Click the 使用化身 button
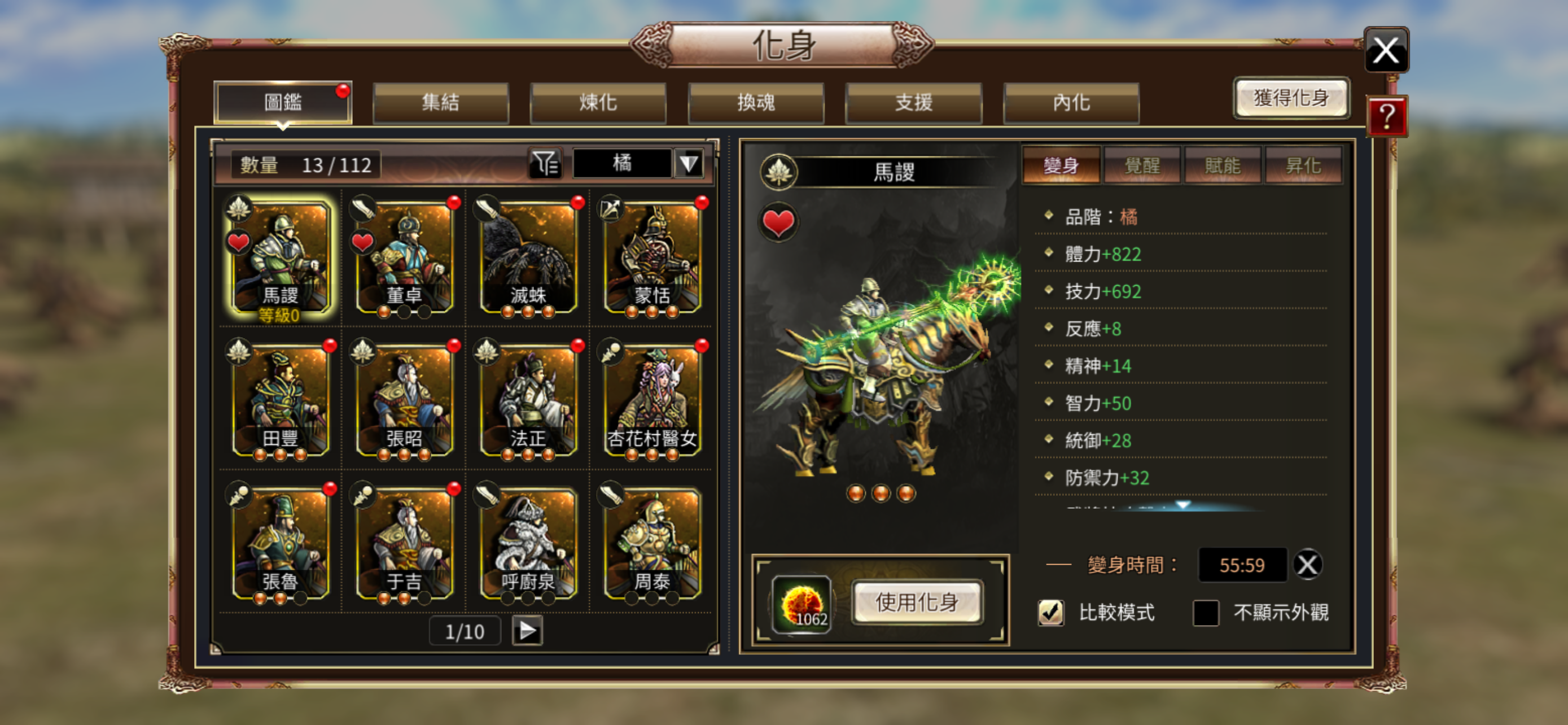This screenshot has height=725, width=1568. click(x=917, y=602)
